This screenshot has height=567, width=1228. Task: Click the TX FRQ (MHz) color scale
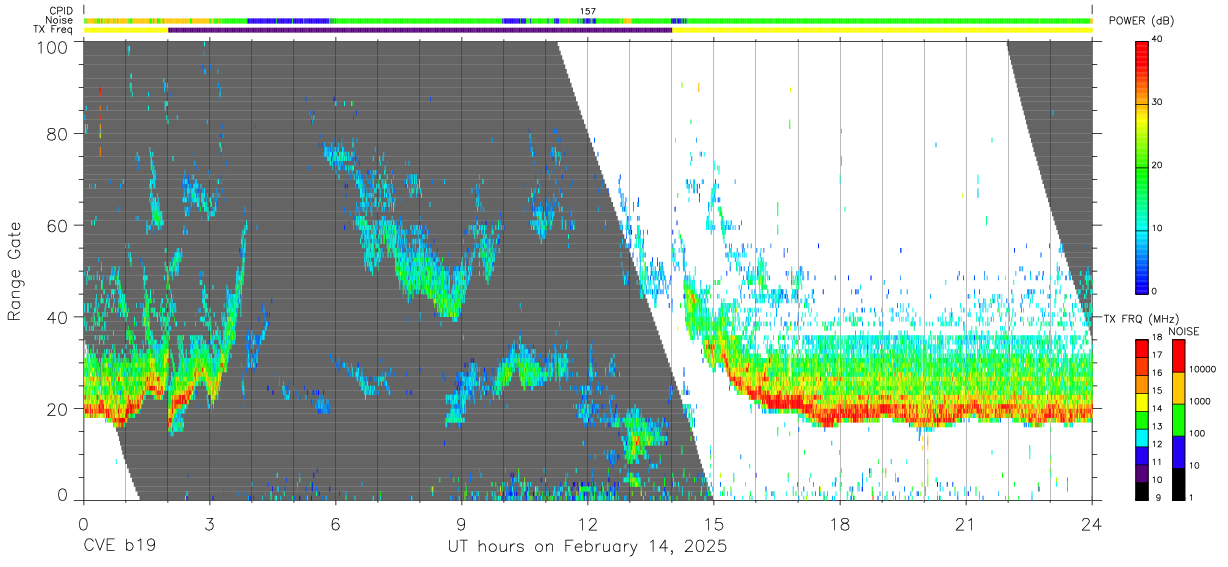[x=1142, y=418]
